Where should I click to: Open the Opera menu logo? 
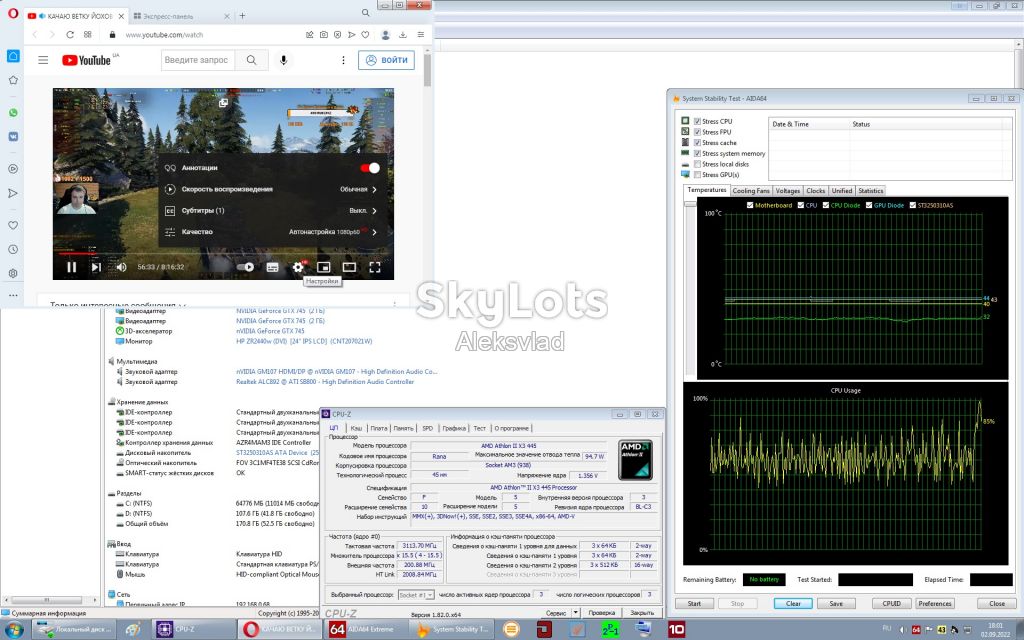[12, 13]
